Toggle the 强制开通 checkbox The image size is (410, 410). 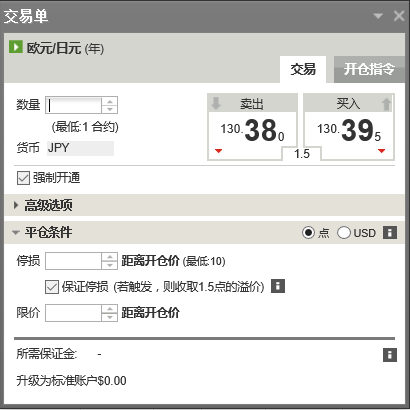tap(23, 178)
